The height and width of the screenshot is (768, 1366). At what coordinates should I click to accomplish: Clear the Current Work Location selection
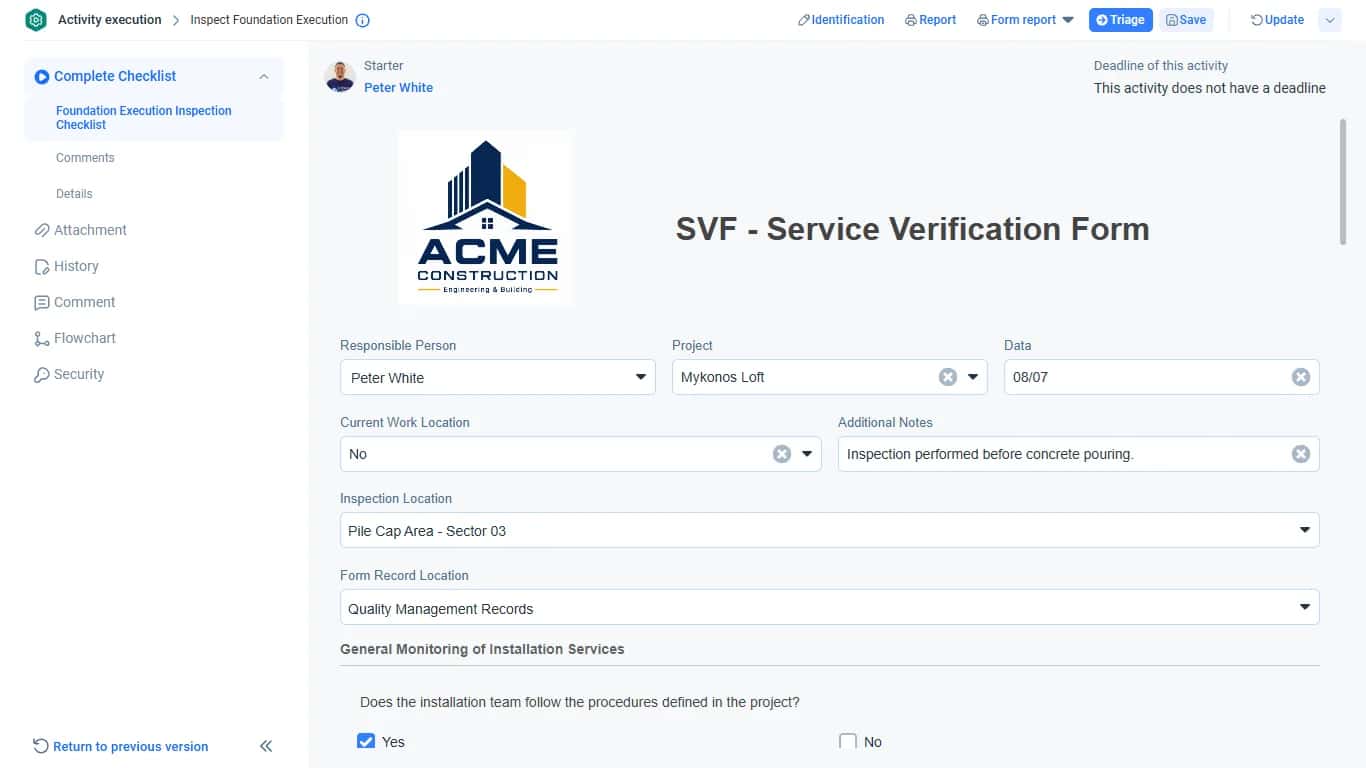[x=782, y=454]
